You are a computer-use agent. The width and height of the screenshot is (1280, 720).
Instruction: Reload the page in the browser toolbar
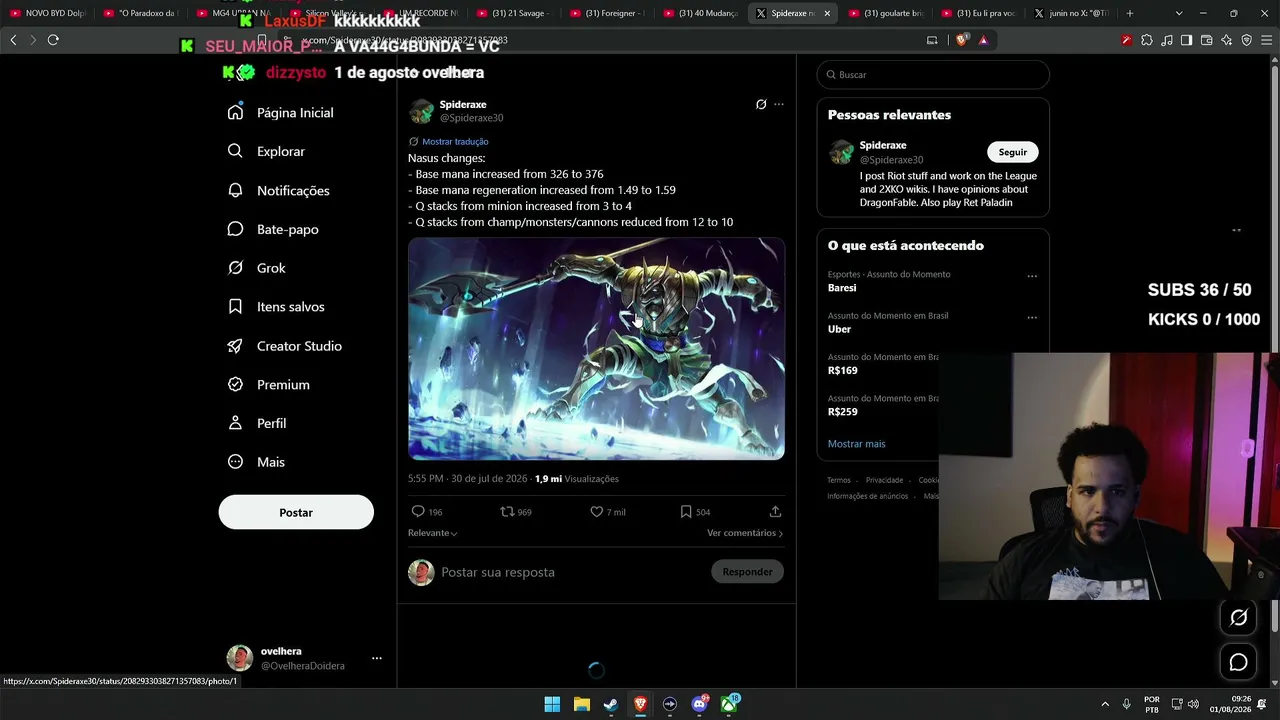point(53,40)
